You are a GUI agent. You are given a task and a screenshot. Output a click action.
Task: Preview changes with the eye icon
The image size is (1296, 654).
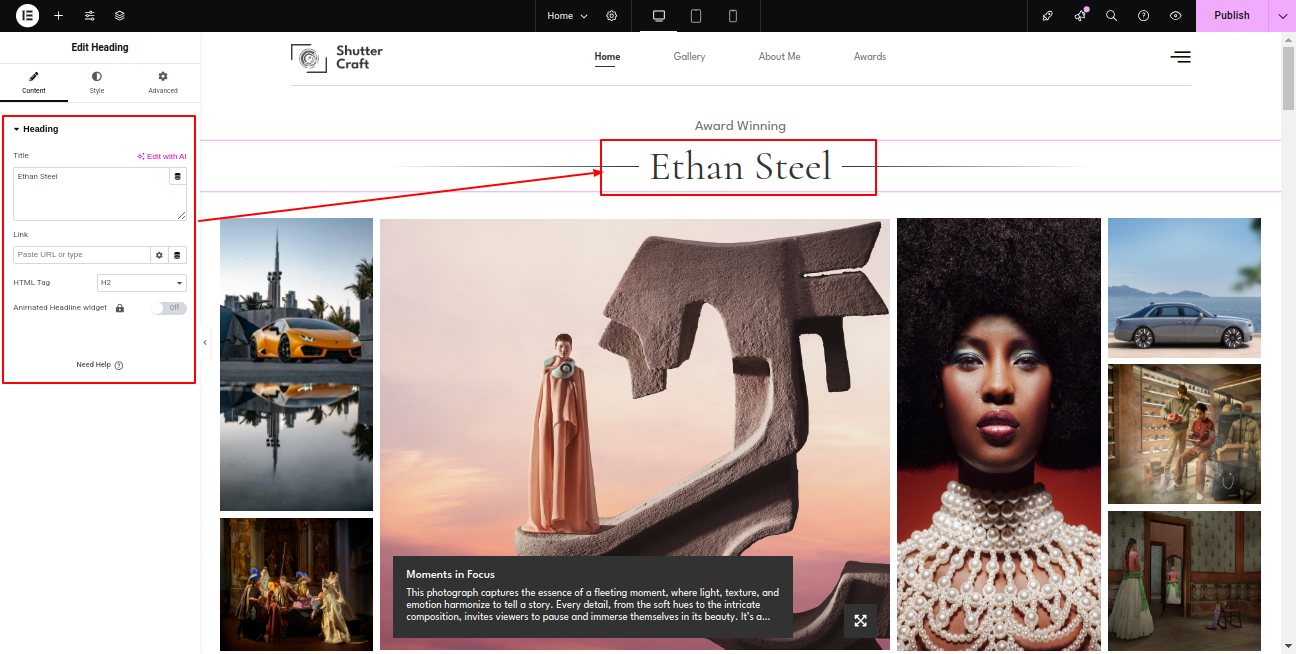pyautogui.click(x=1176, y=16)
